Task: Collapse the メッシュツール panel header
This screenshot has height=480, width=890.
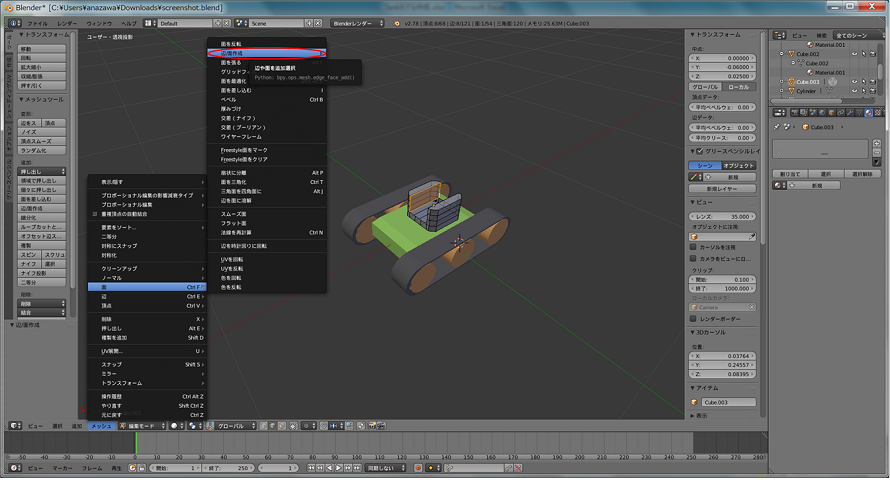Action: click(x=40, y=100)
